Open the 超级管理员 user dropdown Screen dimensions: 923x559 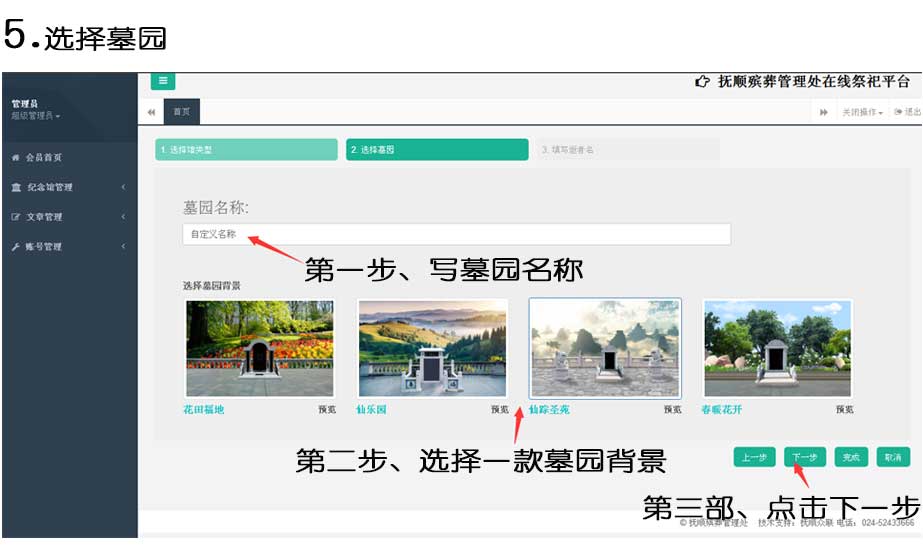pos(36,116)
